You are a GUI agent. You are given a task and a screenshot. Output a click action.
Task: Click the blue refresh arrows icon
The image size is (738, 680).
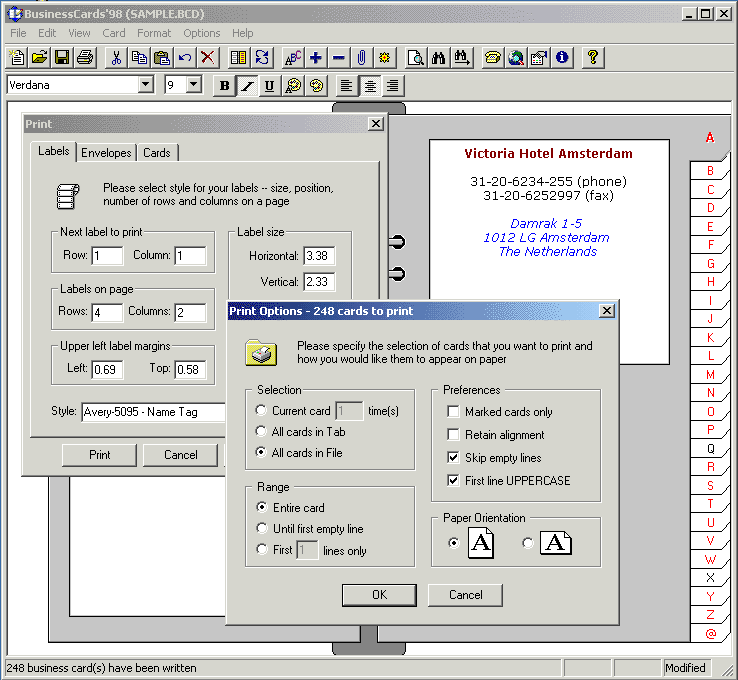coord(262,58)
